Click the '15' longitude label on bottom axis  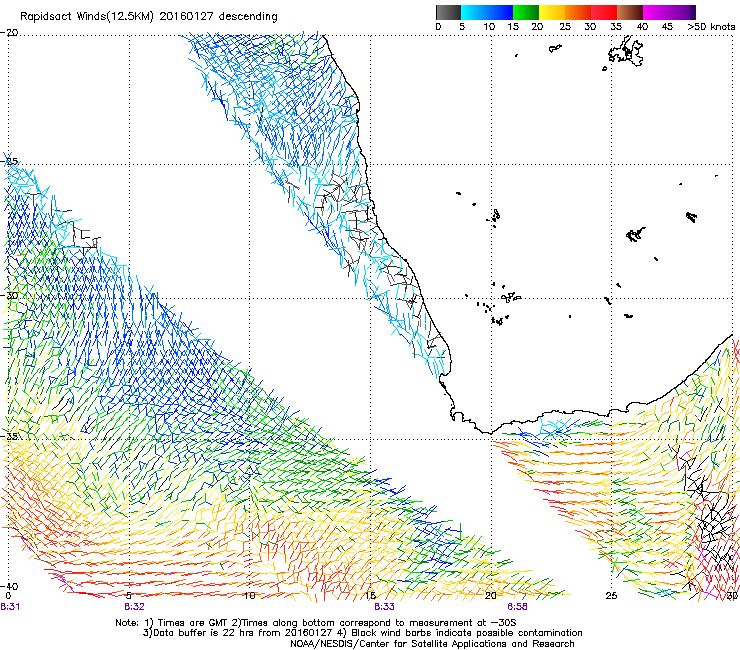coord(370,596)
